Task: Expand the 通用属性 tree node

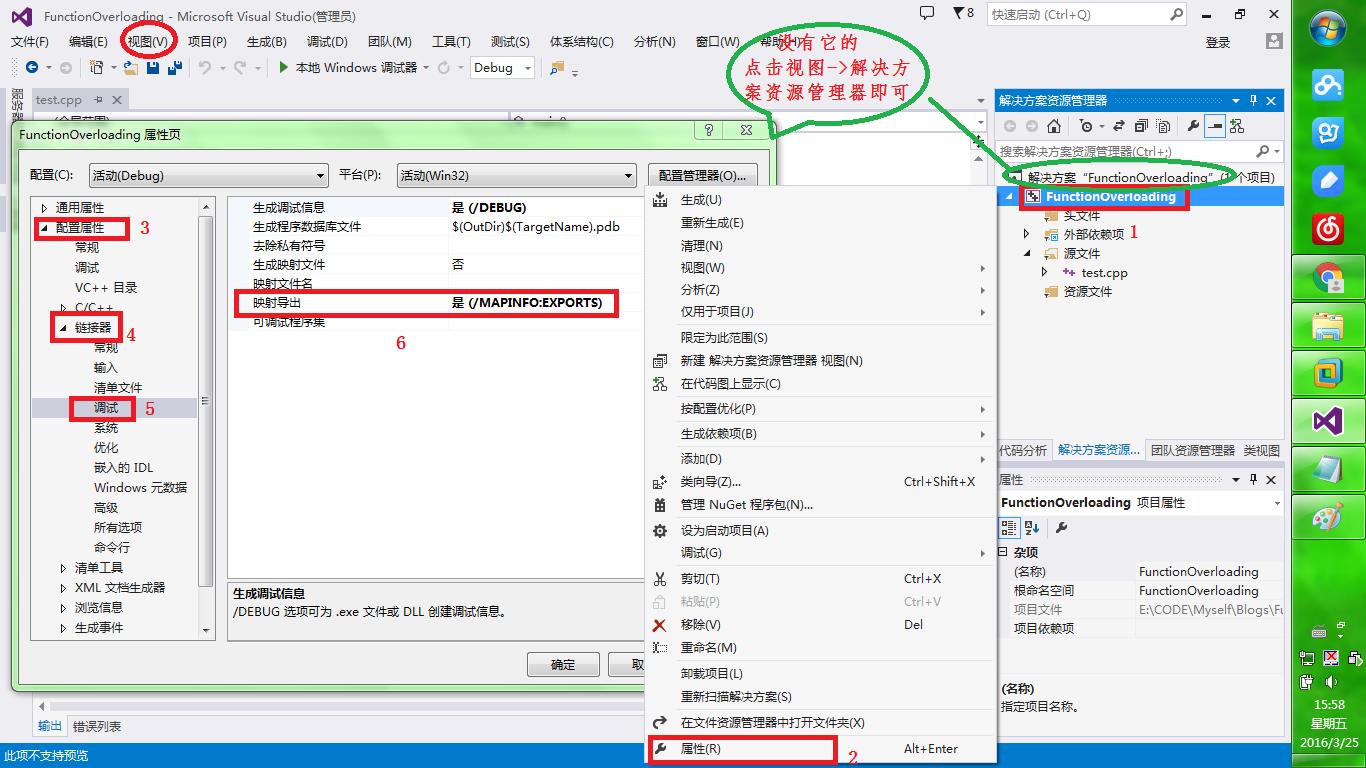Action: coord(44,208)
